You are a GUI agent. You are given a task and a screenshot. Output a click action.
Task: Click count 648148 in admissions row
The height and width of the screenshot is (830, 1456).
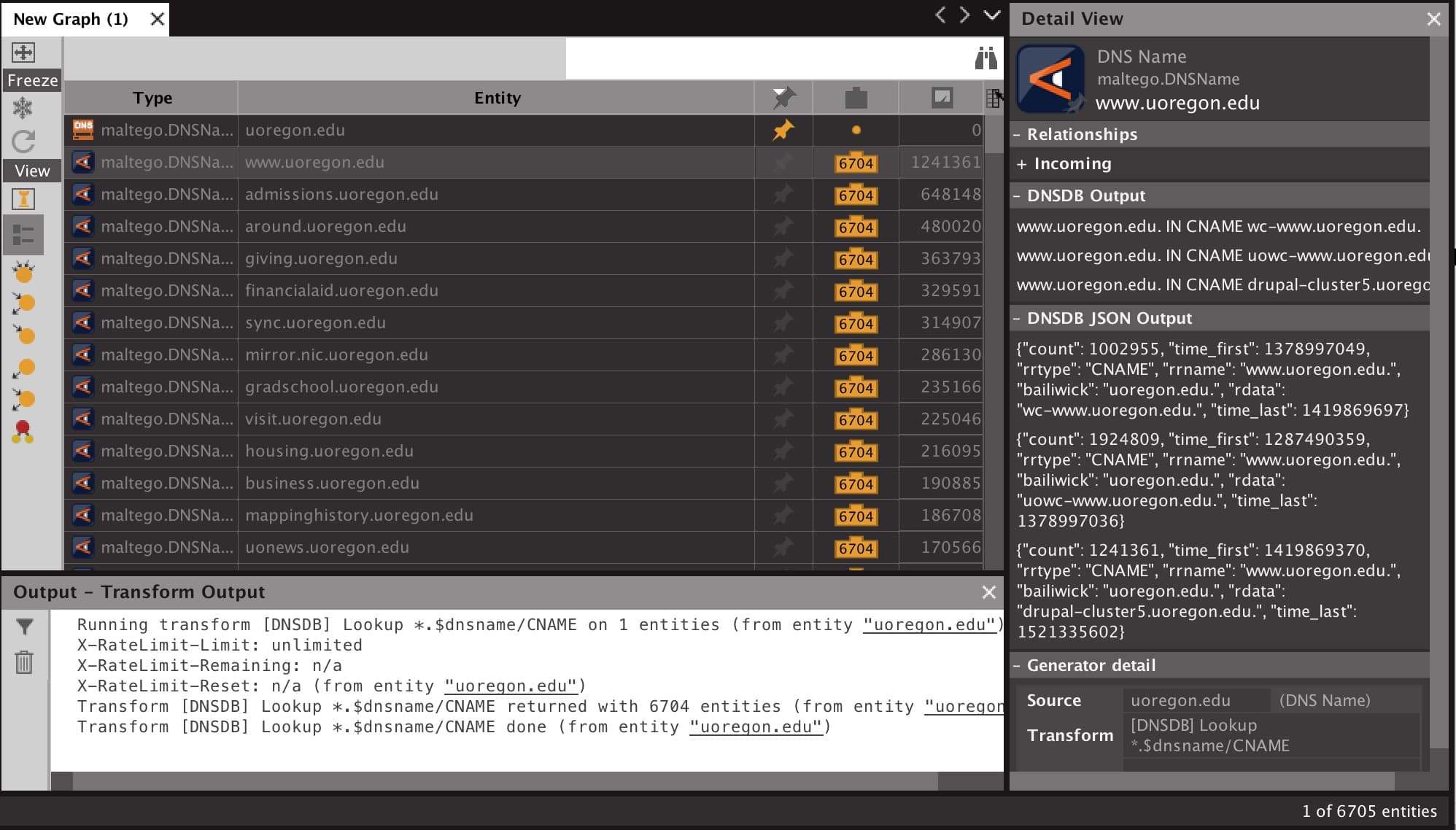(x=950, y=194)
